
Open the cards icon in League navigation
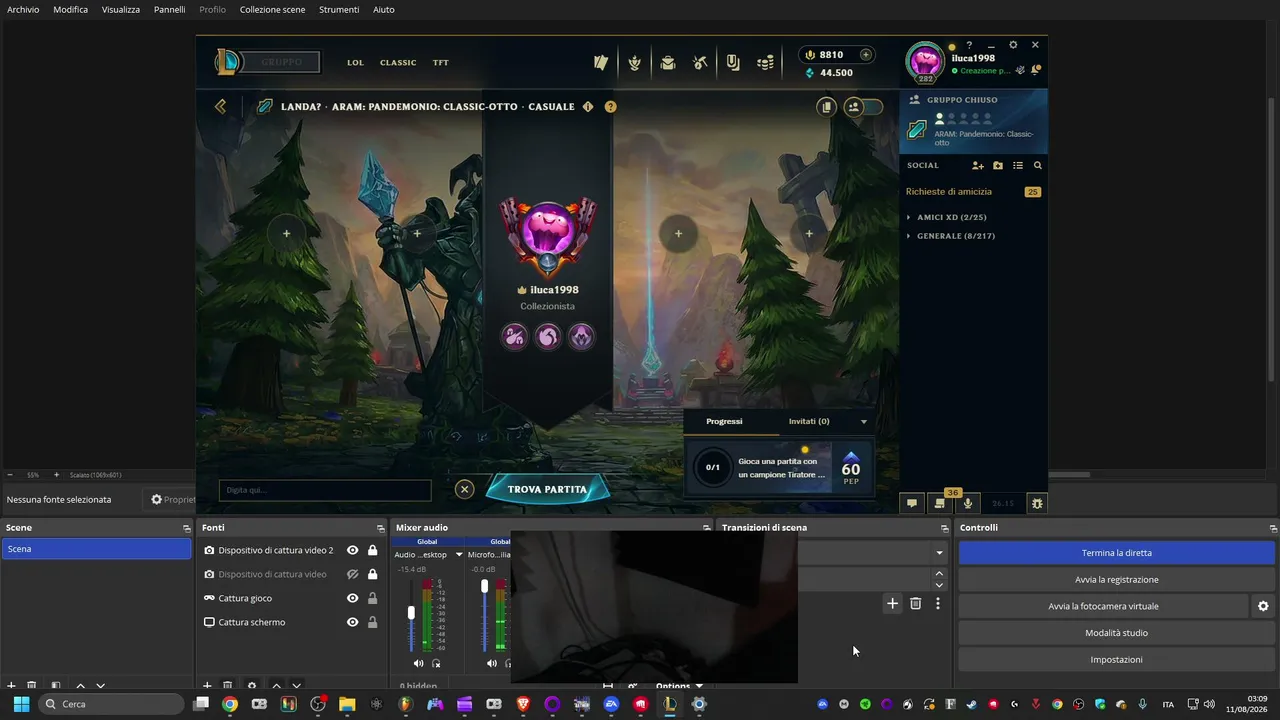click(x=601, y=62)
